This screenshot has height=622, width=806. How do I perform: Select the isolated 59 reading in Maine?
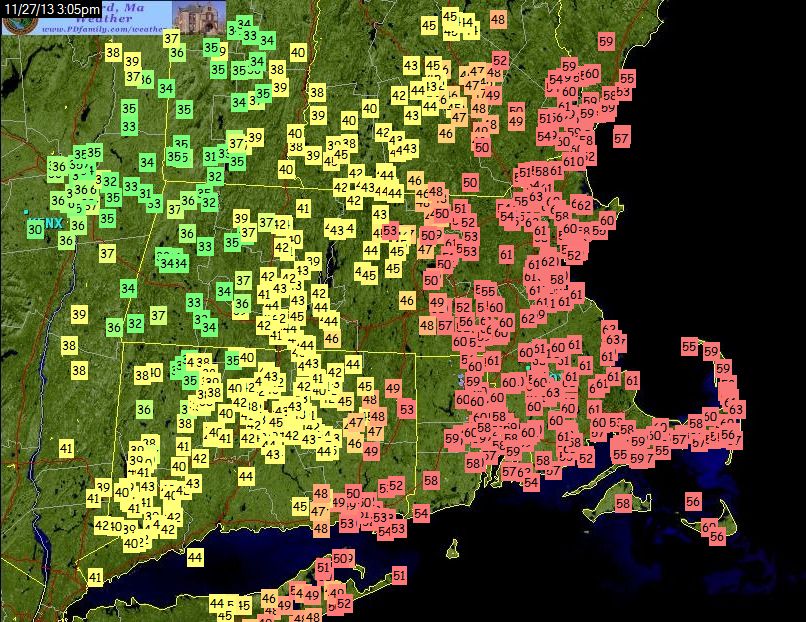pyautogui.click(x=606, y=41)
